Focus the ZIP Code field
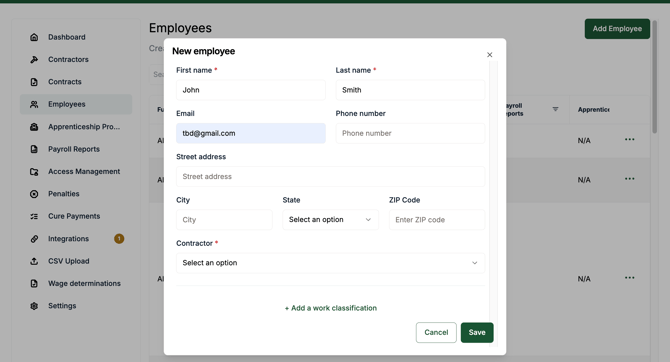Viewport: 670px width, 362px height. pyautogui.click(x=437, y=220)
